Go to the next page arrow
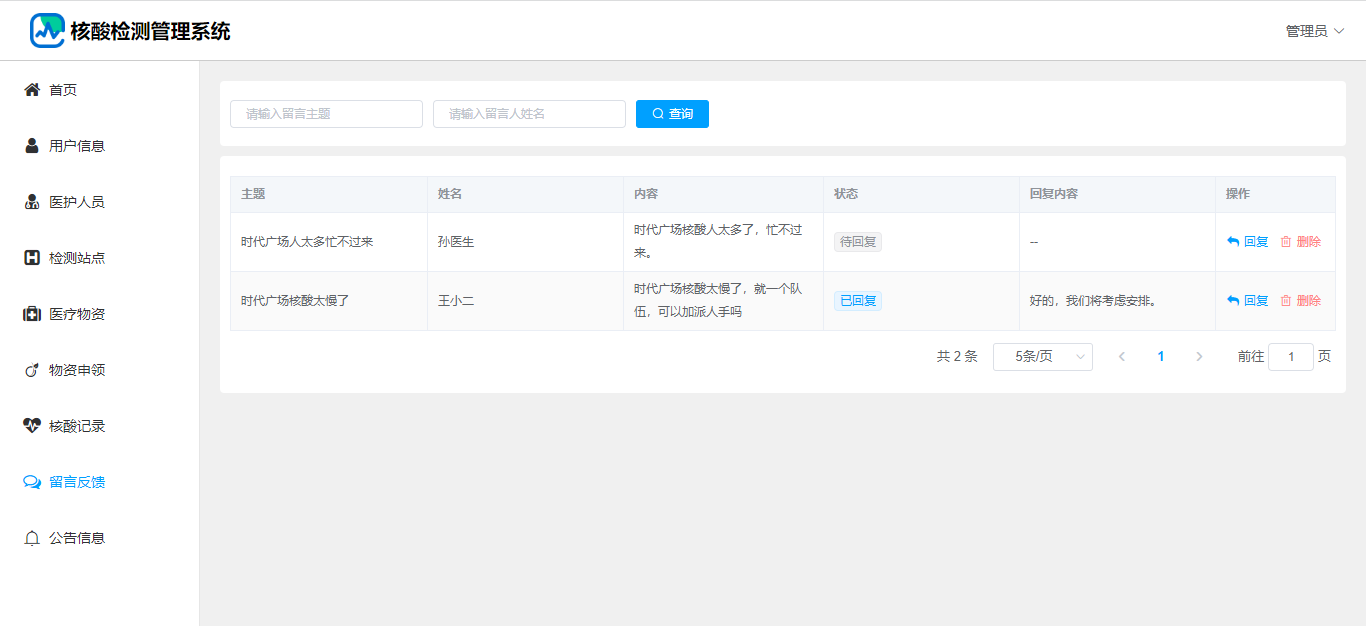The width and height of the screenshot is (1366, 626). (1199, 357)
